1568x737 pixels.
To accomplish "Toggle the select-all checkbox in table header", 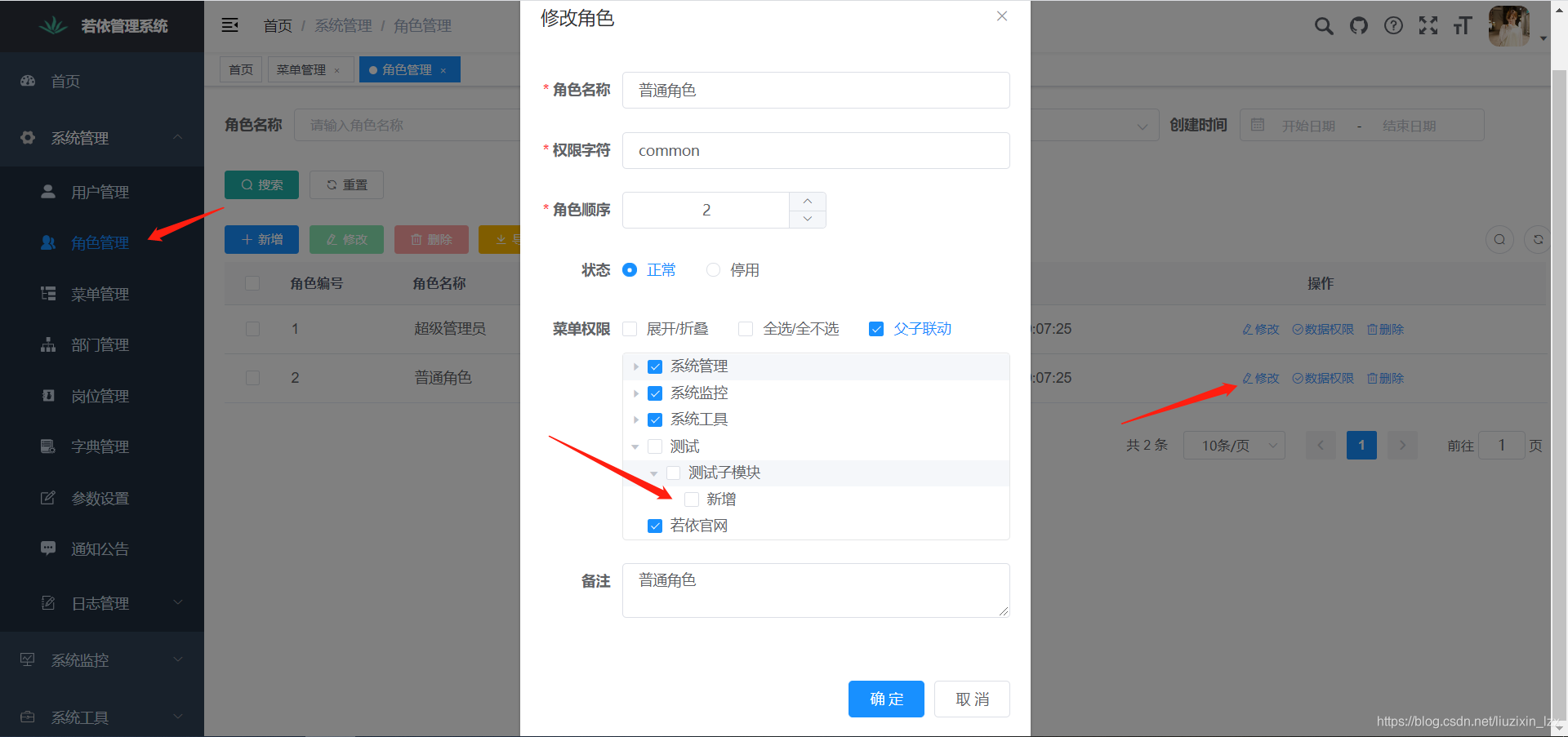I will coord(252,283).
